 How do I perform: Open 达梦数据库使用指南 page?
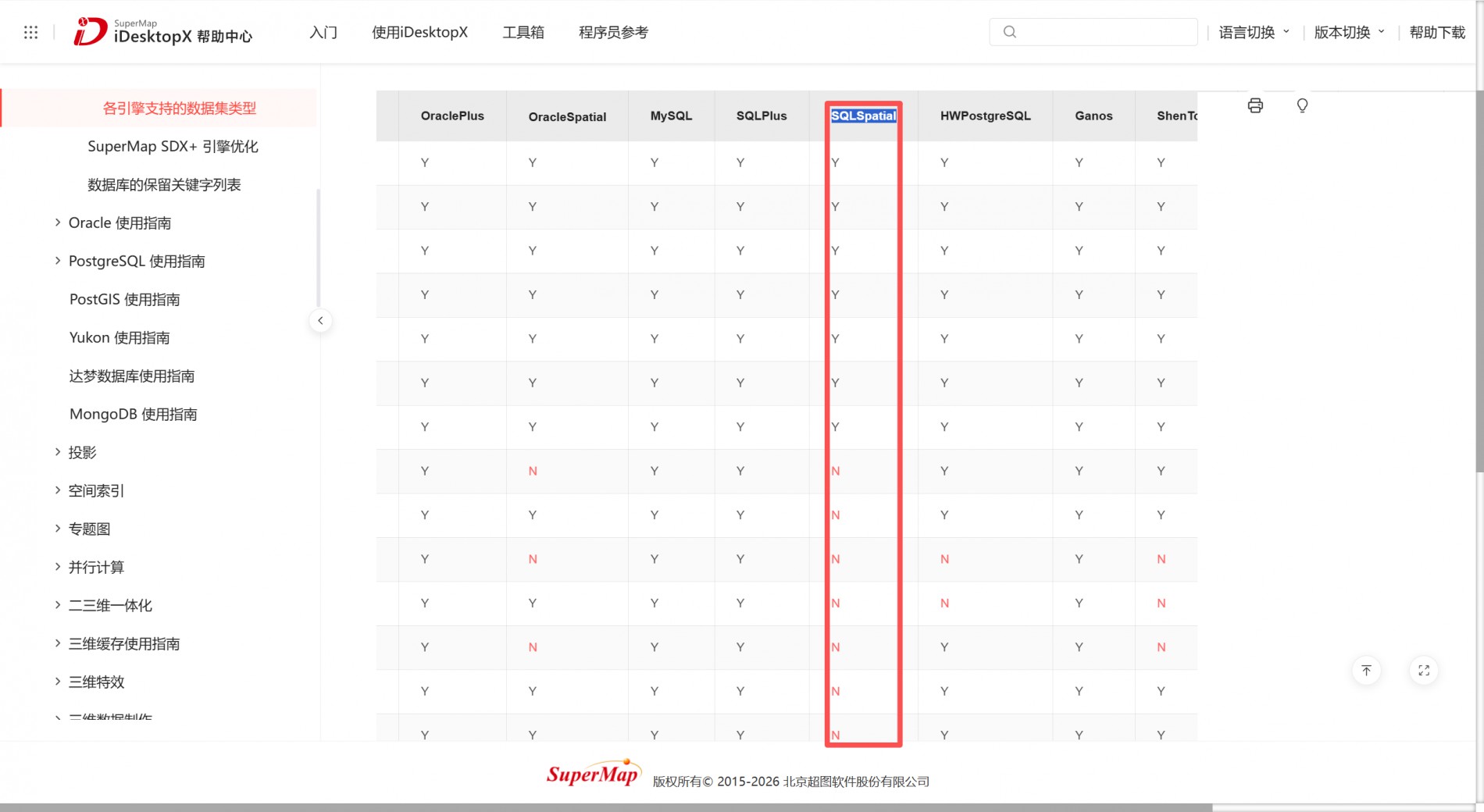(131, 376)
